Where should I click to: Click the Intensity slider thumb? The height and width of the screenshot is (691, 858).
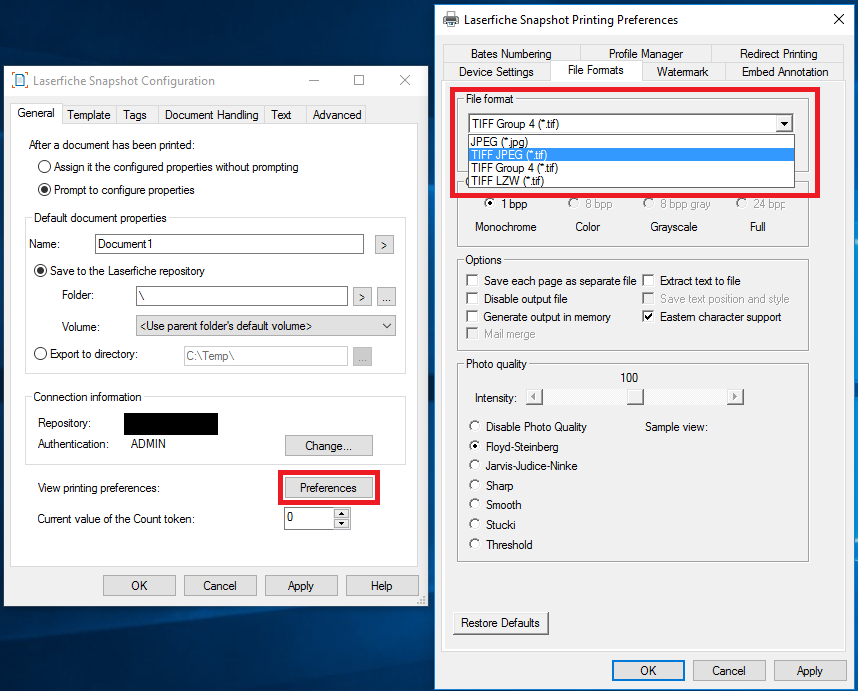[635, 397]
